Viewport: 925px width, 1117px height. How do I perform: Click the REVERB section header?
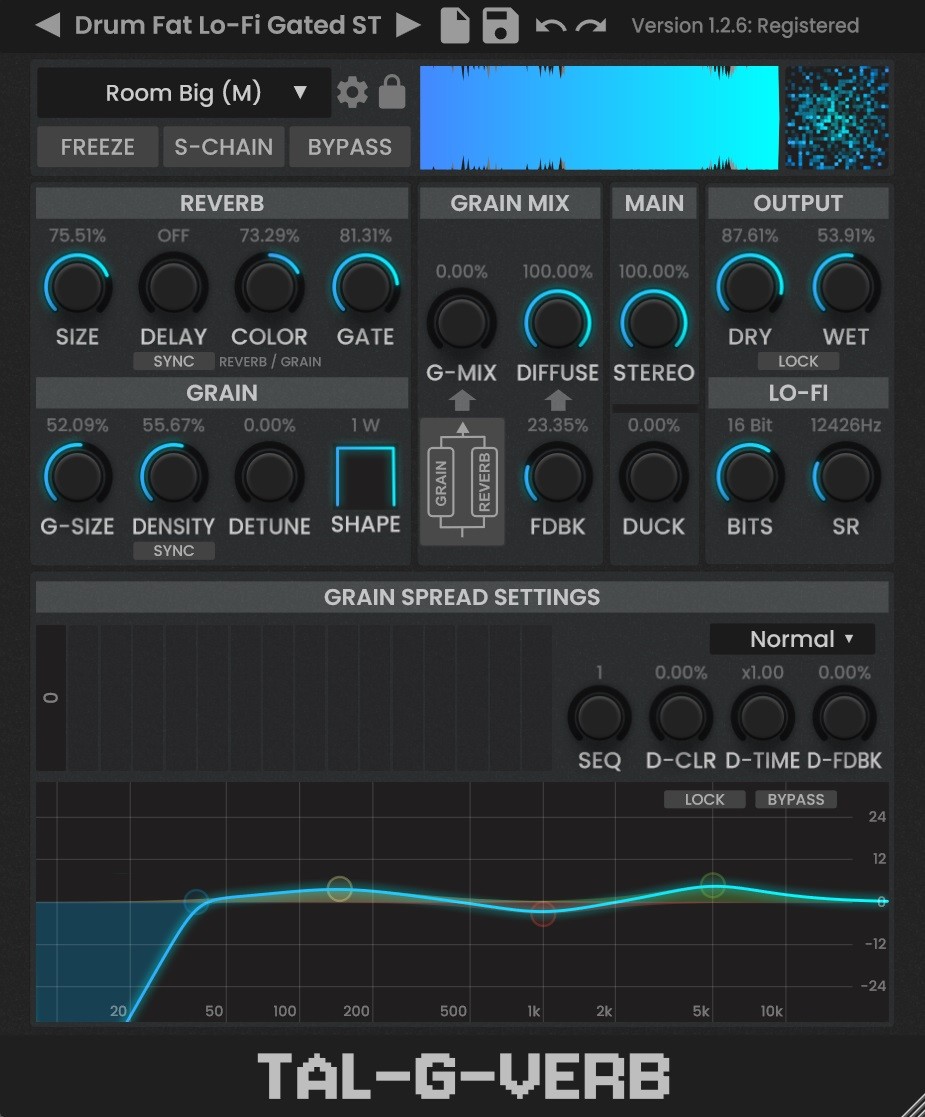pyautogui.click(x=222, y=203)
